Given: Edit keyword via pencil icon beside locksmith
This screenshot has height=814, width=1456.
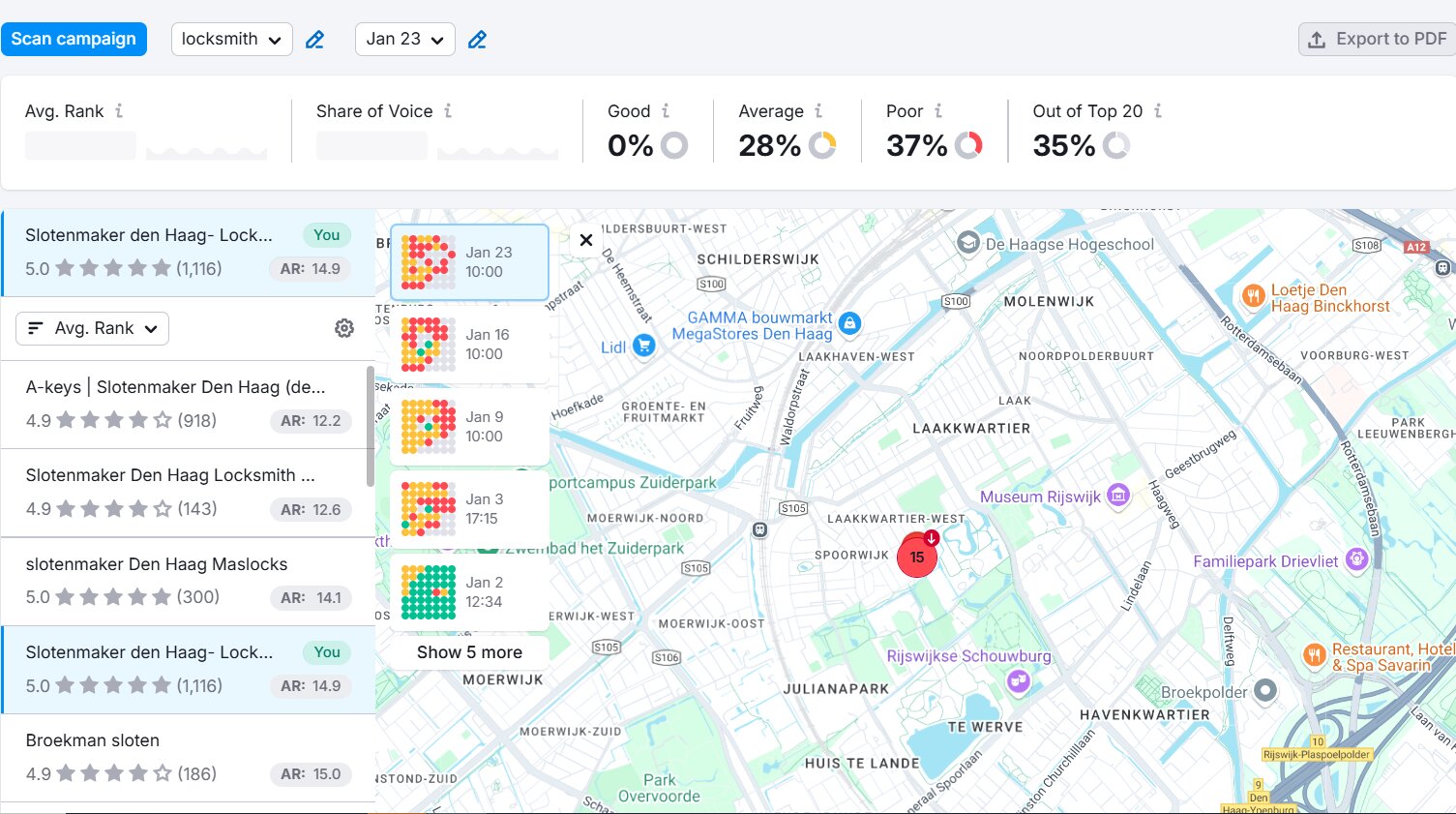Looking at the screenshot, I should click(x=314, y=40).
